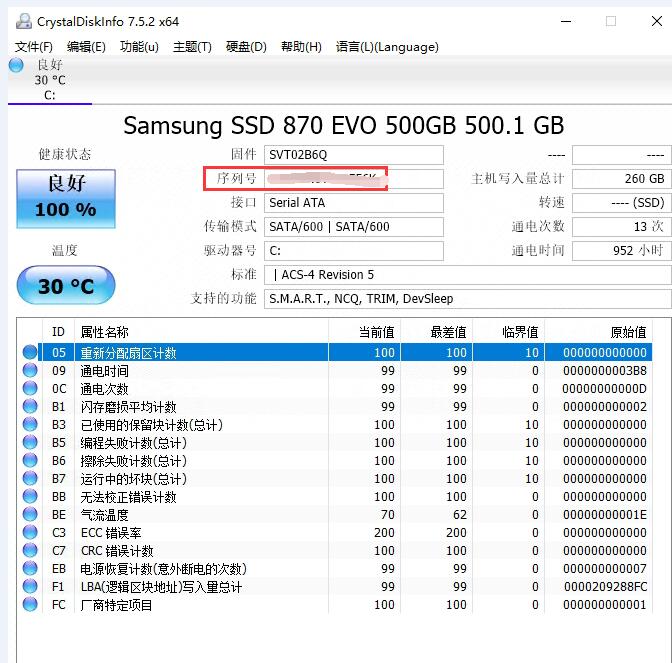Click the 属性名称 column header

[201, 332]
